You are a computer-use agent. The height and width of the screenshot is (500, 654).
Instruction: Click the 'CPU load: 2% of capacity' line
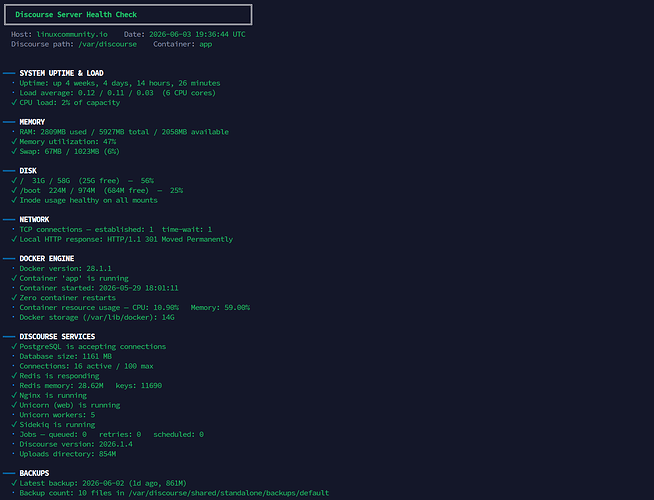pyautogui.click(x=70, y=103)
